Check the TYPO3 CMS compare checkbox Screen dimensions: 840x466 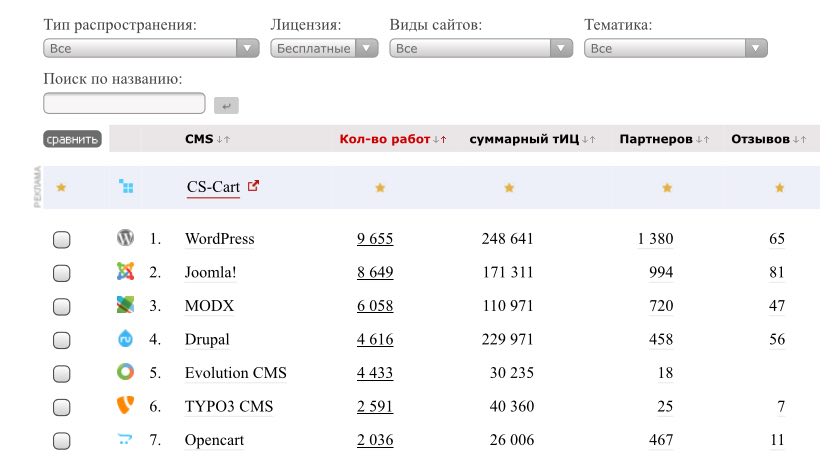[62, 408]
